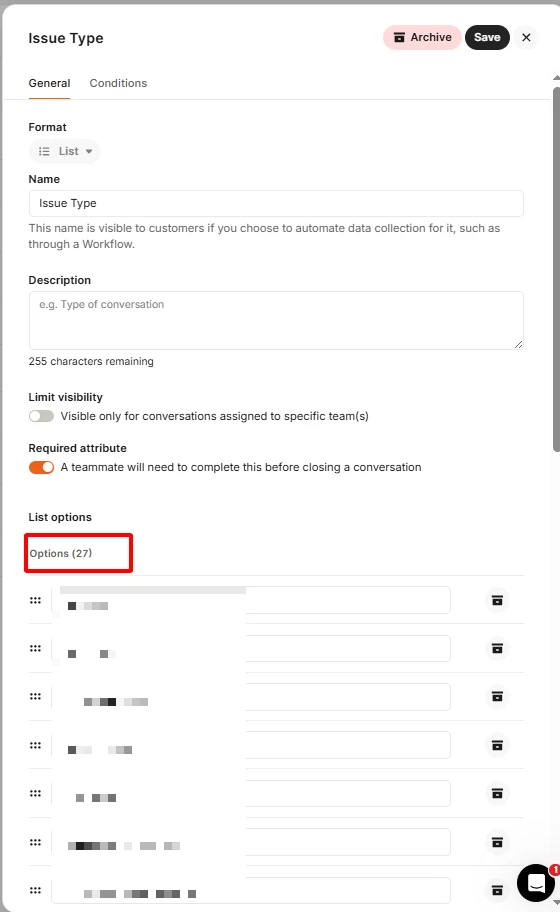
Task: Enable Limit visibility toggle
Action: [41, 416]
